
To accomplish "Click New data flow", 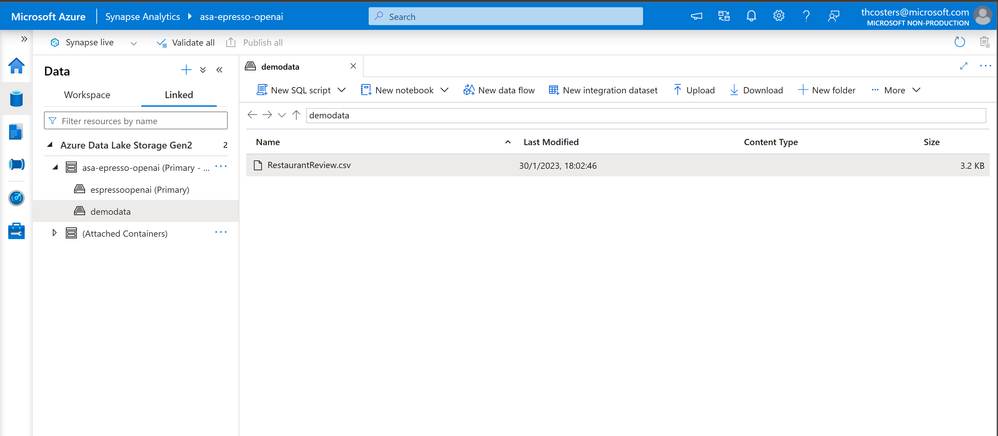I will pyautogui.click(x=499, y=90).
